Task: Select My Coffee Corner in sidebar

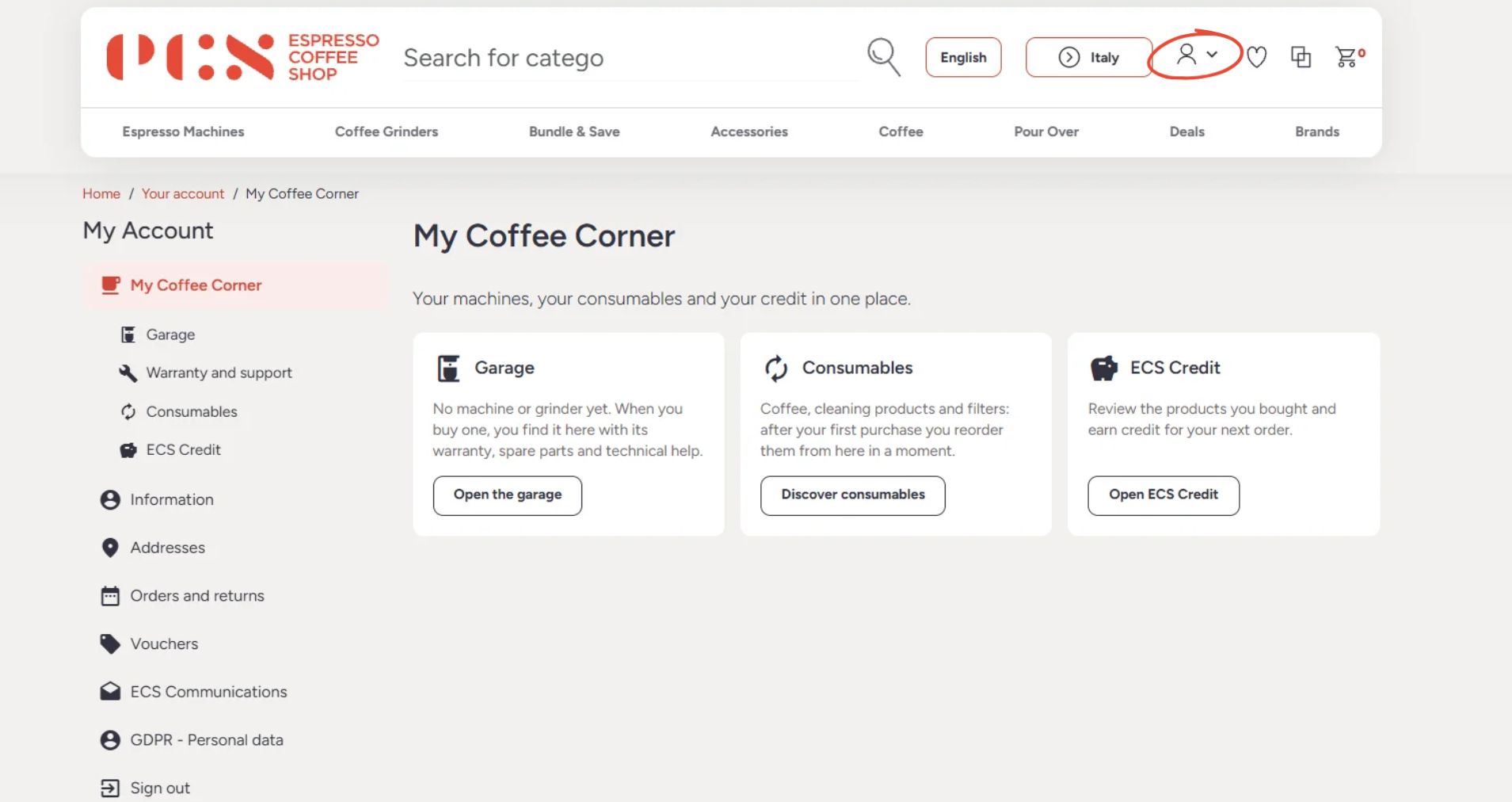Action: click(x=235, y=285)
